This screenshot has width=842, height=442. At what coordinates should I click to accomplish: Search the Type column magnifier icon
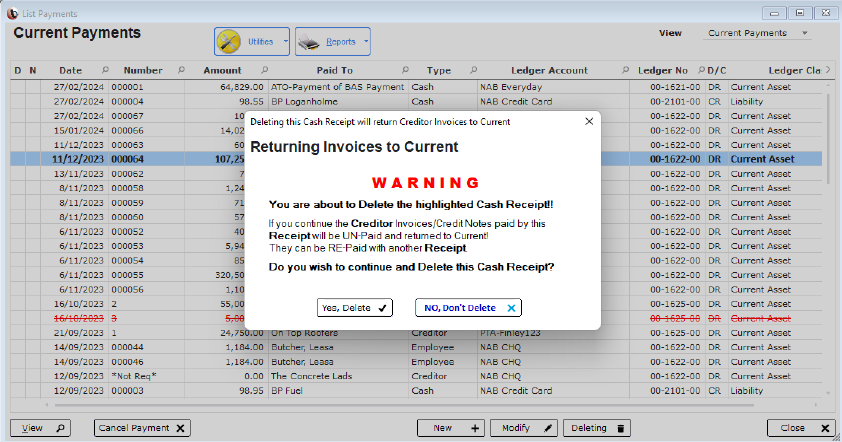point(474,70)
